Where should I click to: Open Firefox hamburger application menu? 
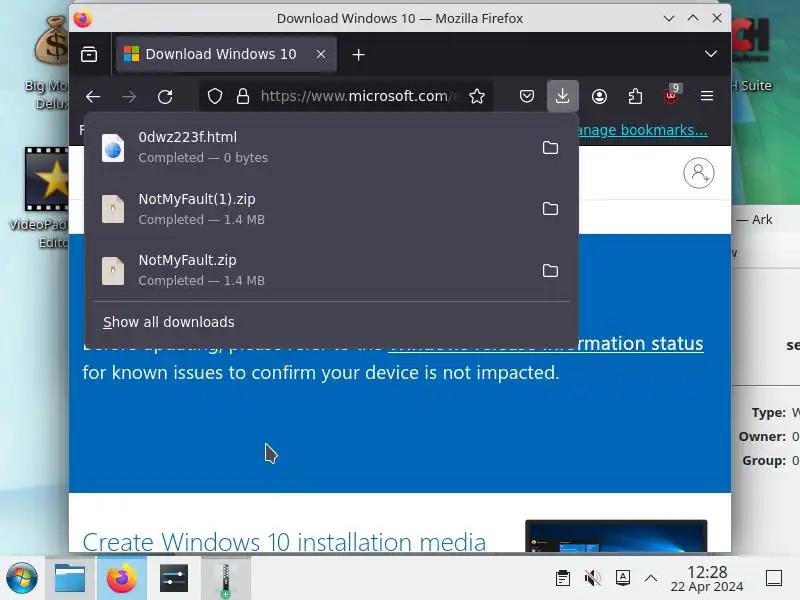pyautogui.click(x=707, y=96)
